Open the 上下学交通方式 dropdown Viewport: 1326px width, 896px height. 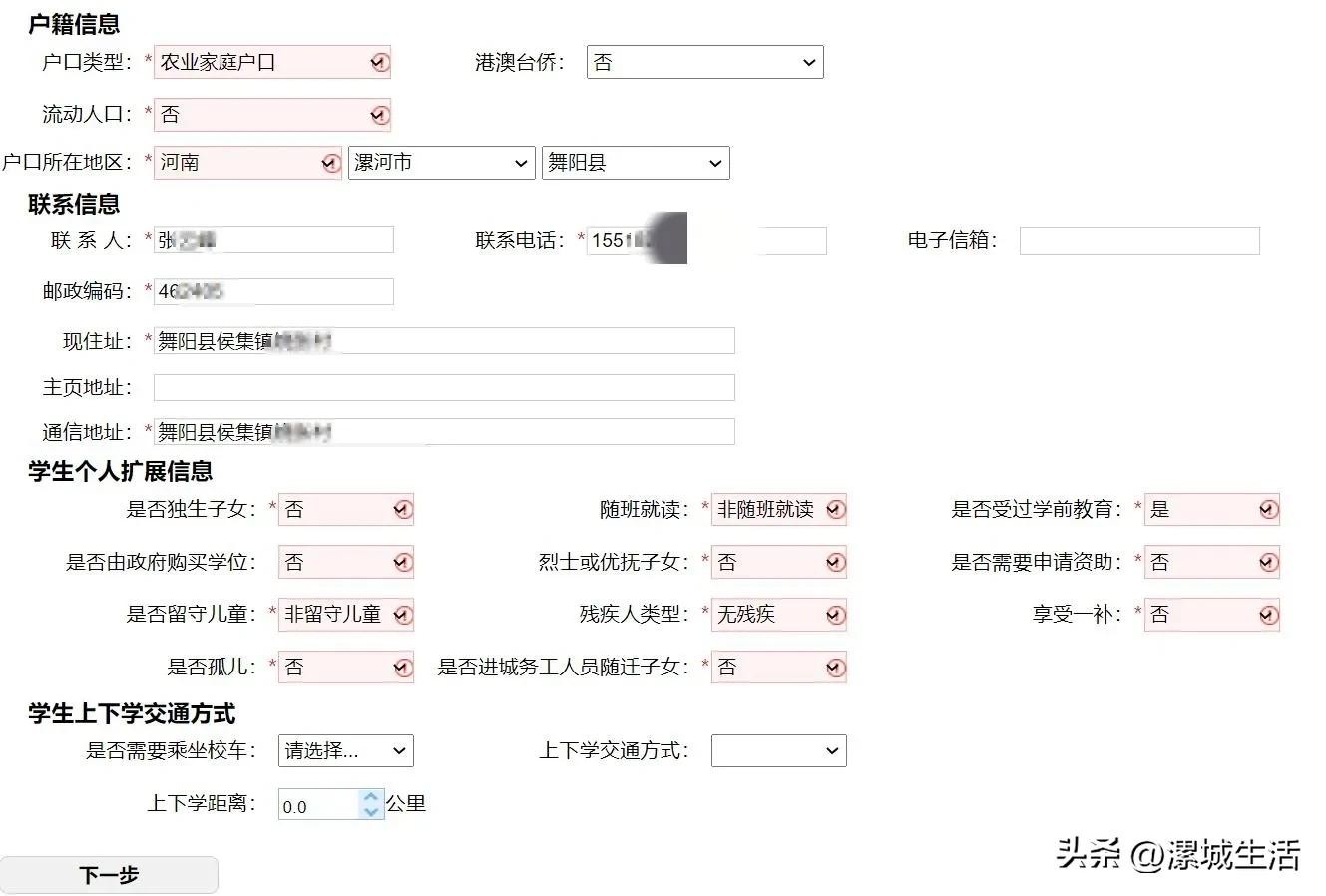coord(778,751)
